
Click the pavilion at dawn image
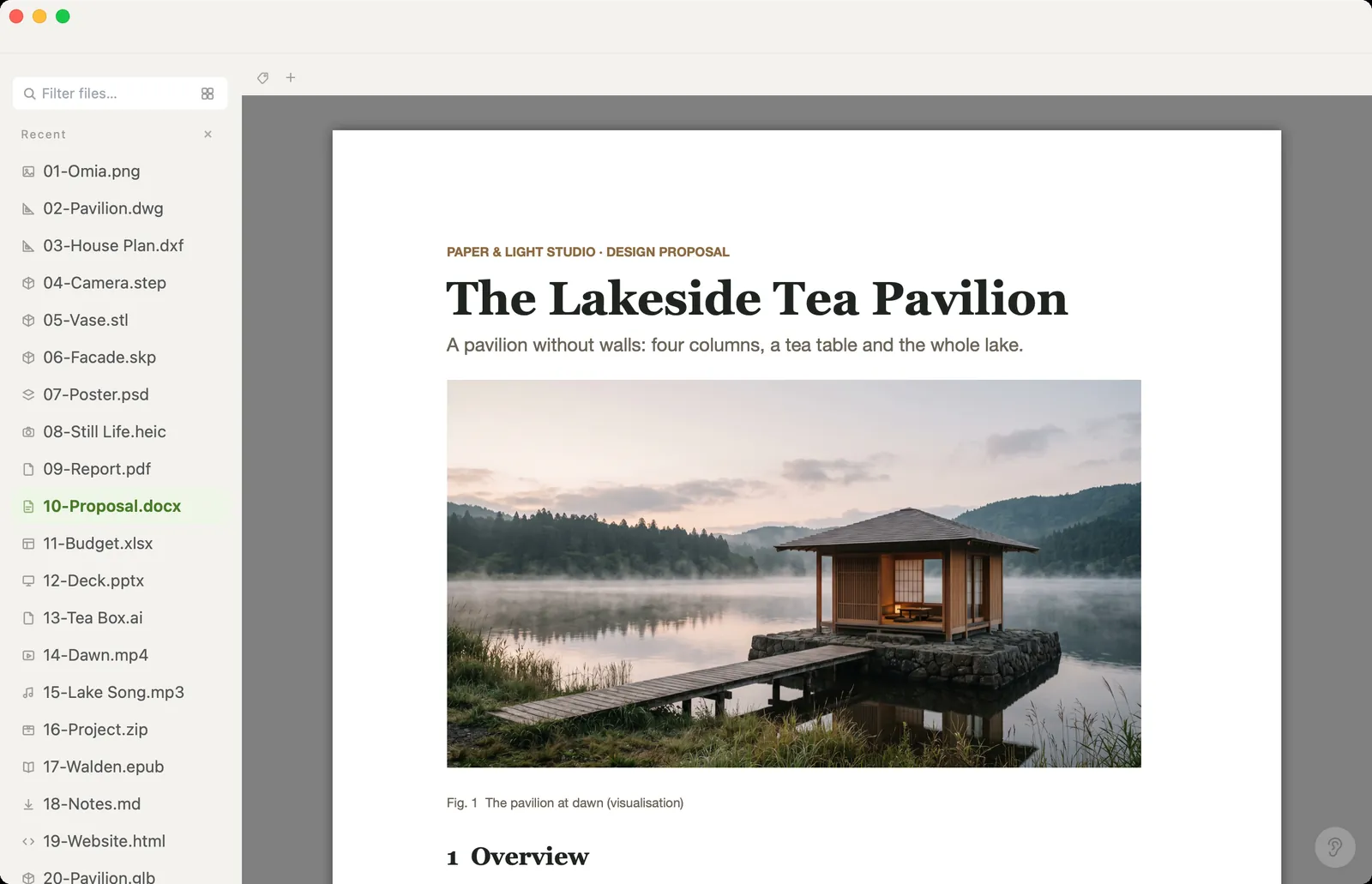pos(793,574)
